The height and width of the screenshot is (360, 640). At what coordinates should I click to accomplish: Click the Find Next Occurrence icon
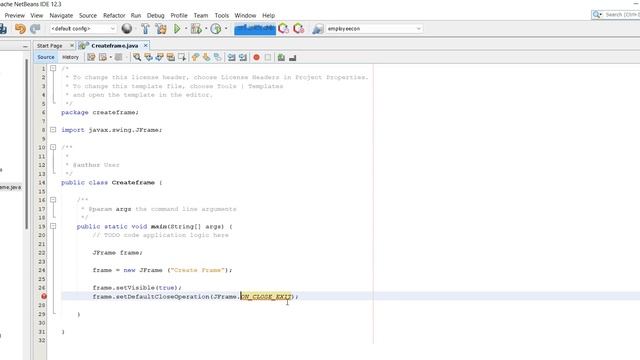(159, 58)
